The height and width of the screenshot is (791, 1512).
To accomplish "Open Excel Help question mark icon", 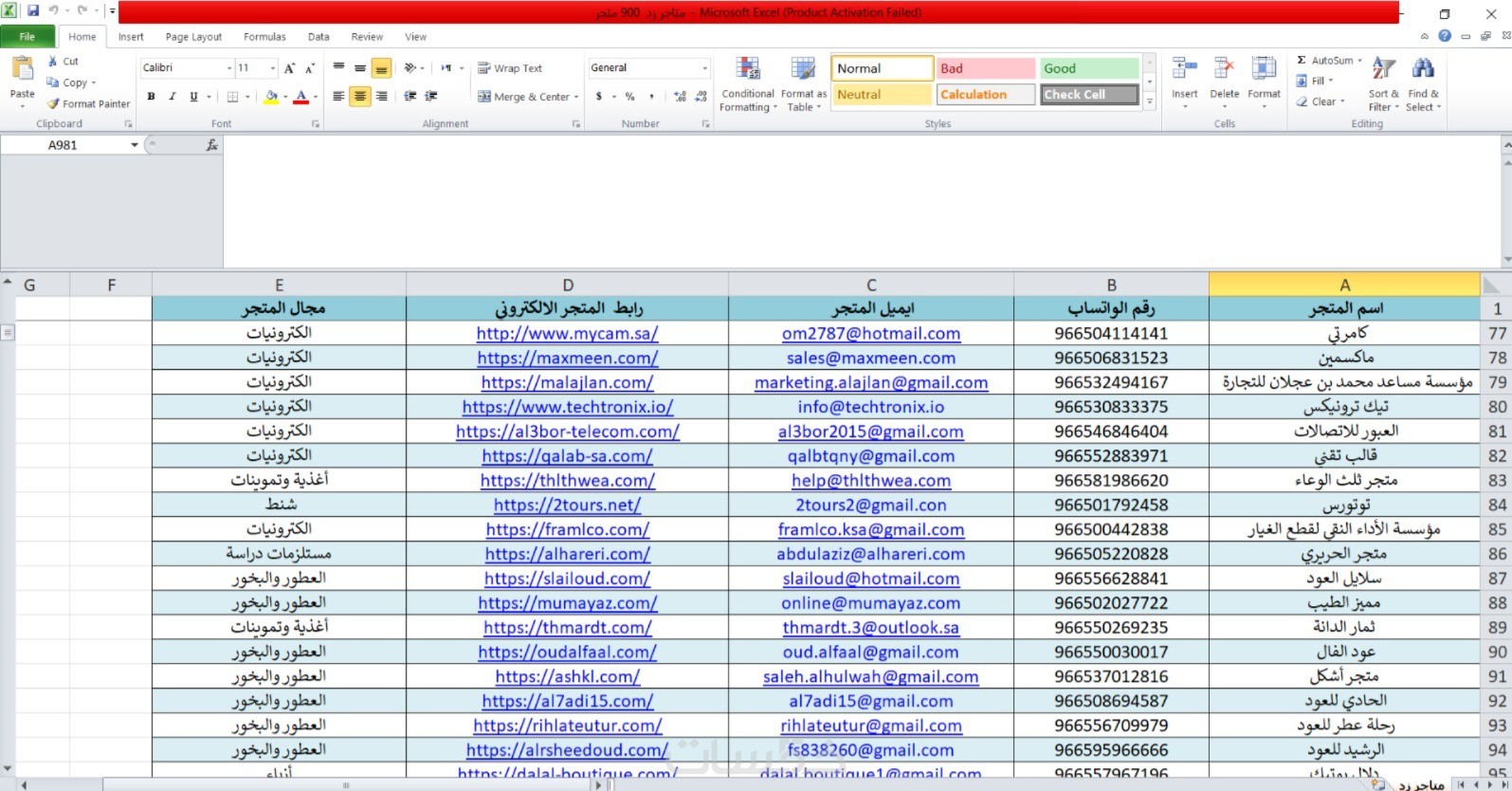I will pos(1444,36).
